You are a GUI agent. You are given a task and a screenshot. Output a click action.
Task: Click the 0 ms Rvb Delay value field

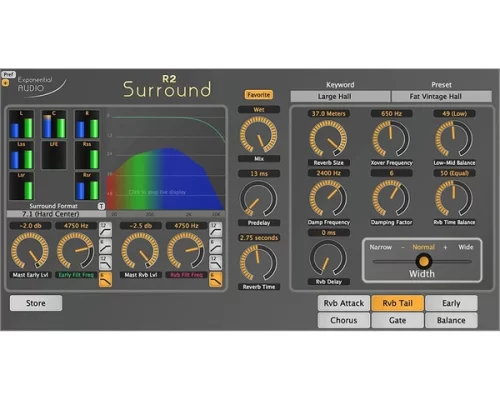tap(329, 233)
